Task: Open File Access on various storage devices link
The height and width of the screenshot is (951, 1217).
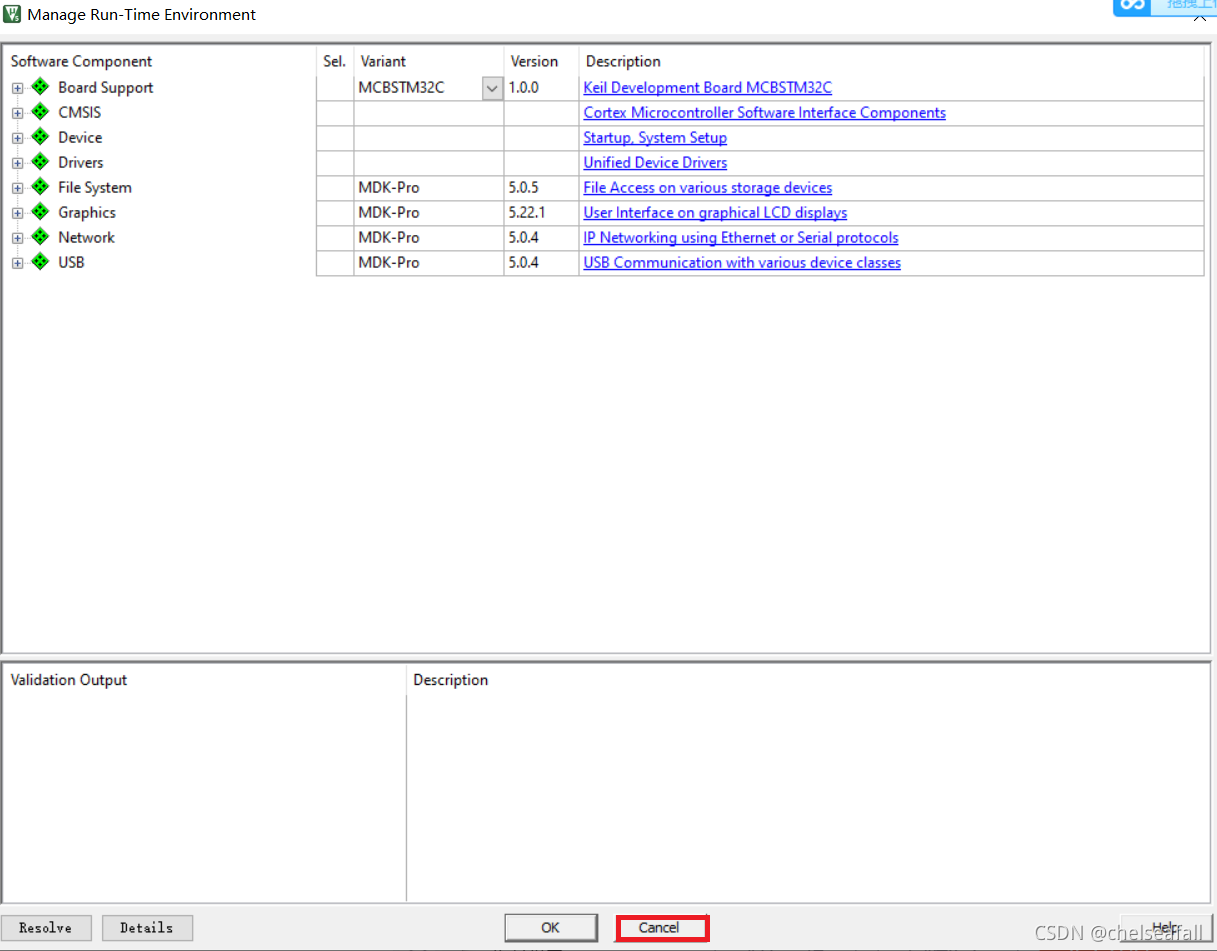Action: pyautogui.click(x=707, y=188)
